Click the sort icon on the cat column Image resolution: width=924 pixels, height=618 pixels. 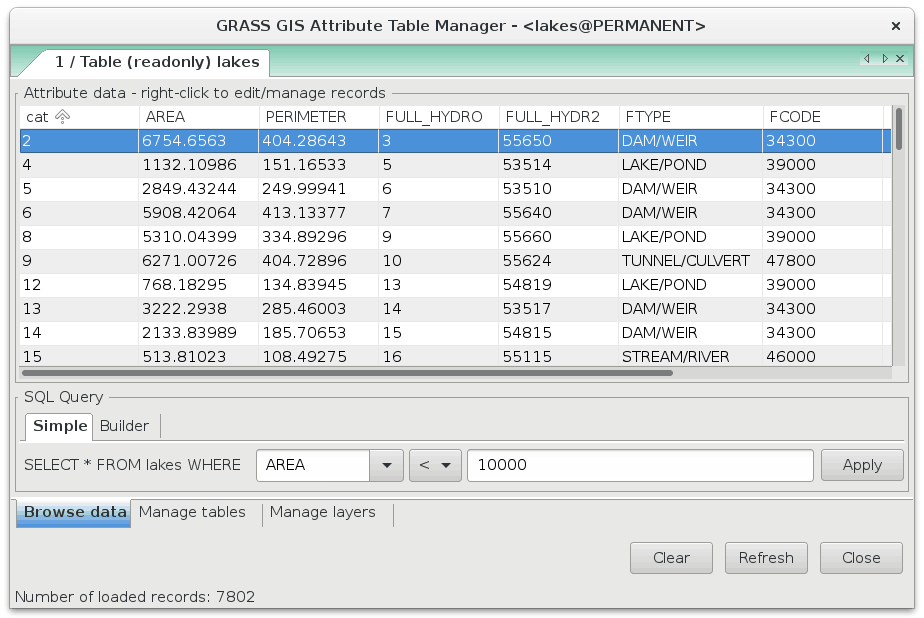tap(62, 117)
